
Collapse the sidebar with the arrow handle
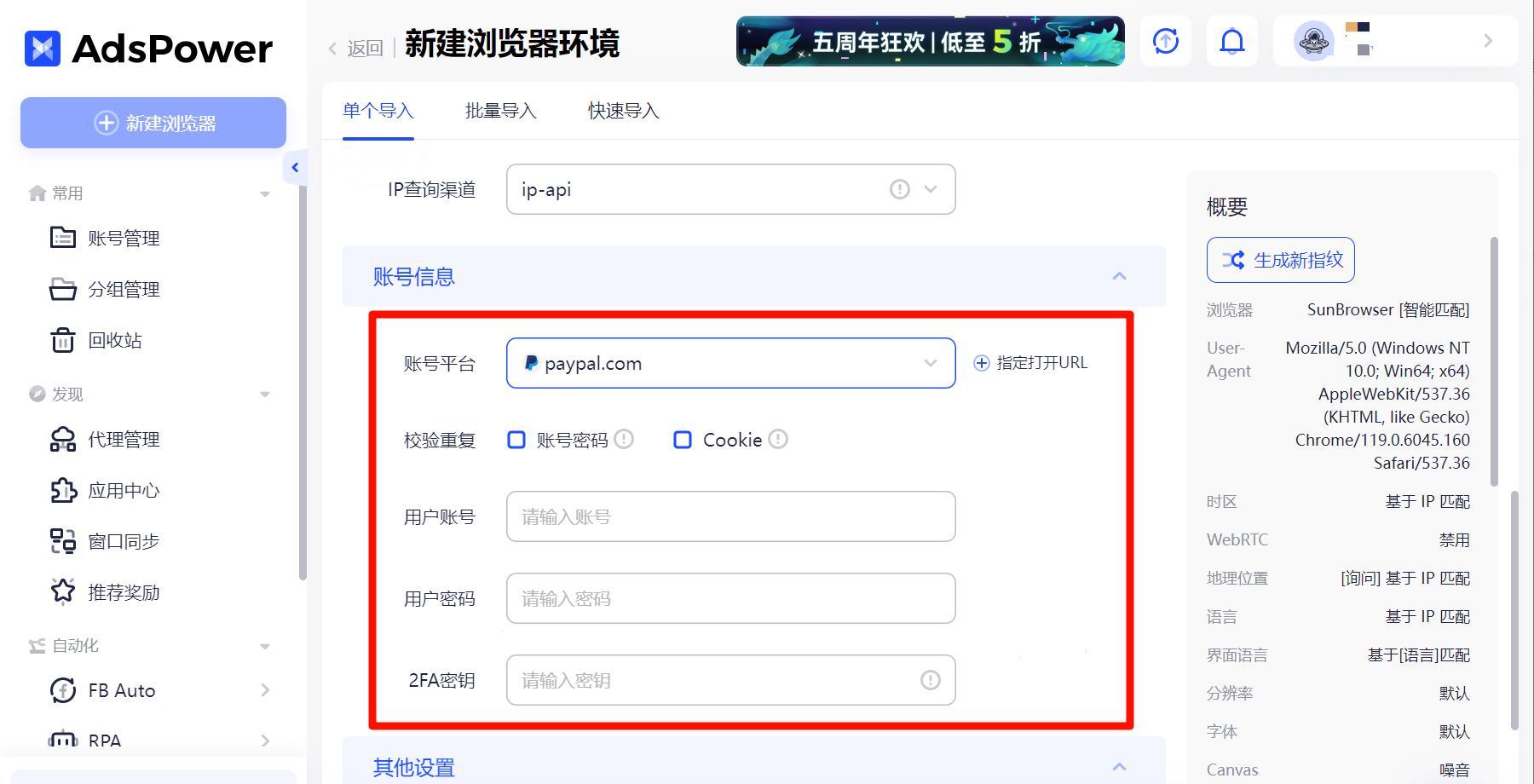click(295, 168)
